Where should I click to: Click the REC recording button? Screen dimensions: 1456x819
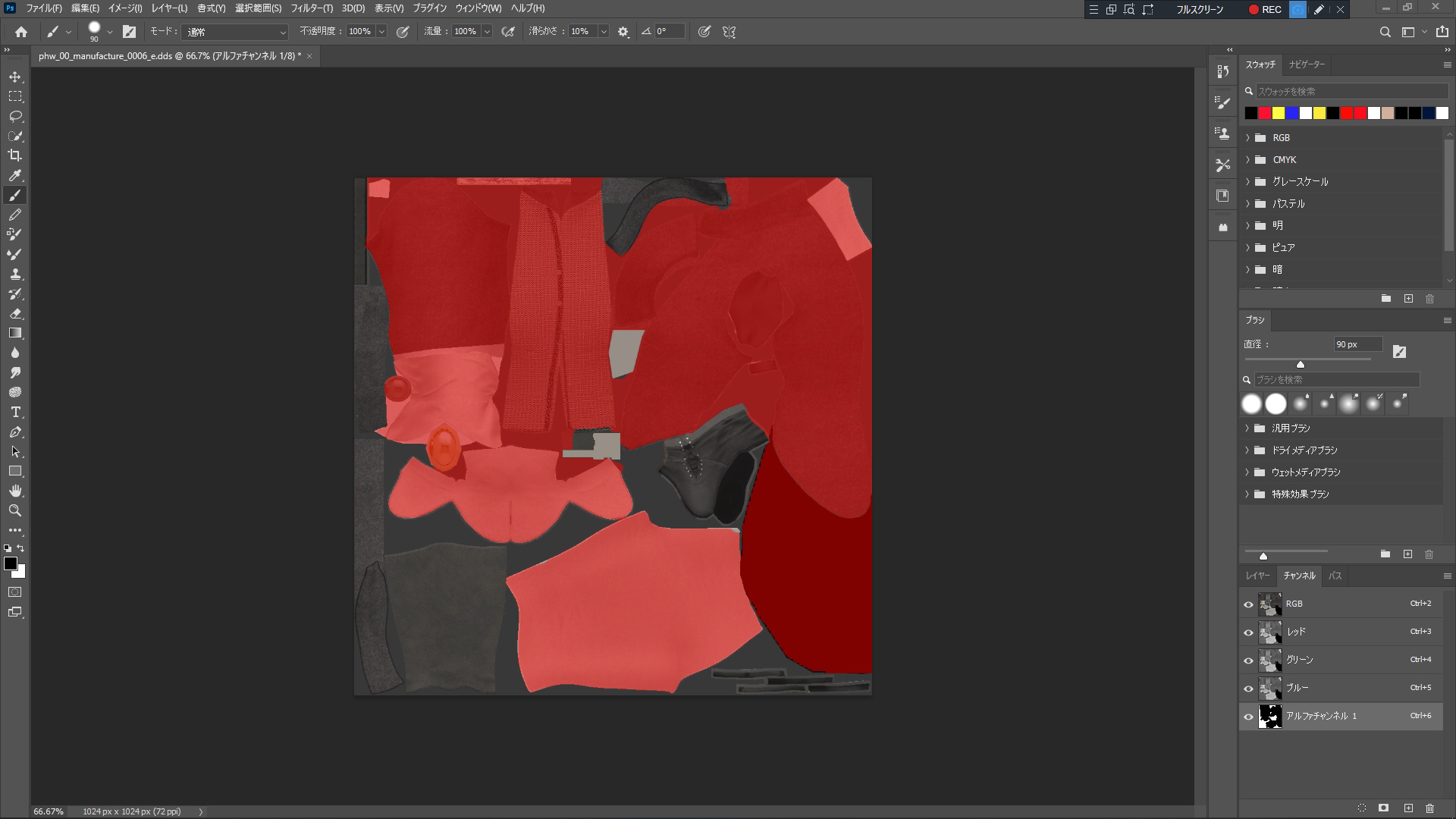(1265, 9)
